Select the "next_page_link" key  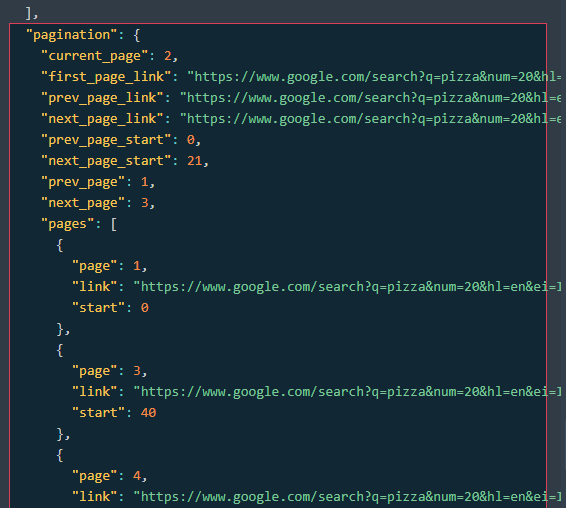(102, 119)
